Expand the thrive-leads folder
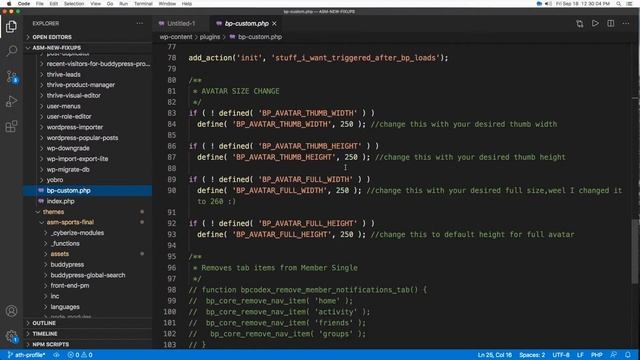Viewport: 640px width, 360px height. [x=88, y=75]
